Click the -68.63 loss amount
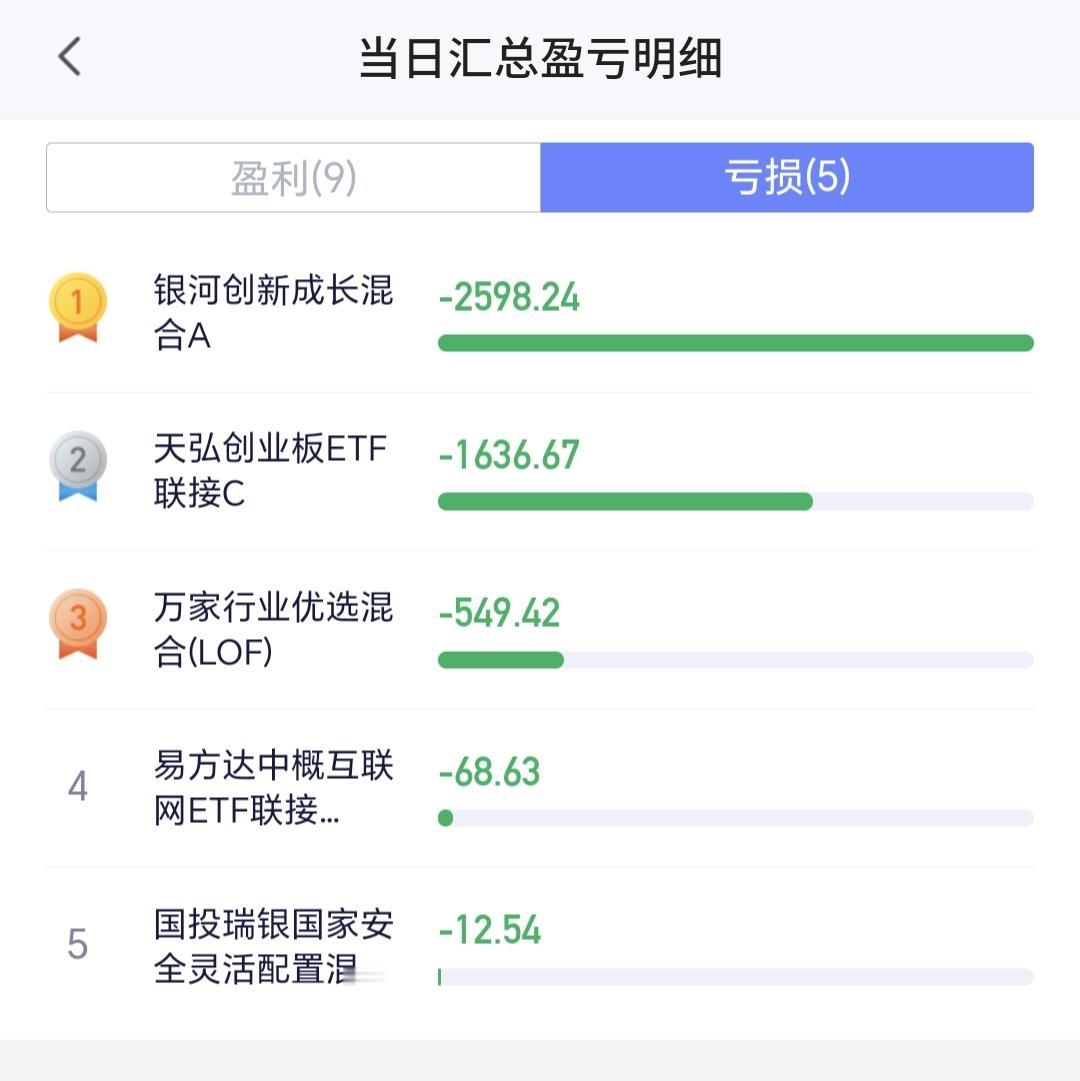The width and height of the screenshot is (1080, 1081). click(489, 772)
